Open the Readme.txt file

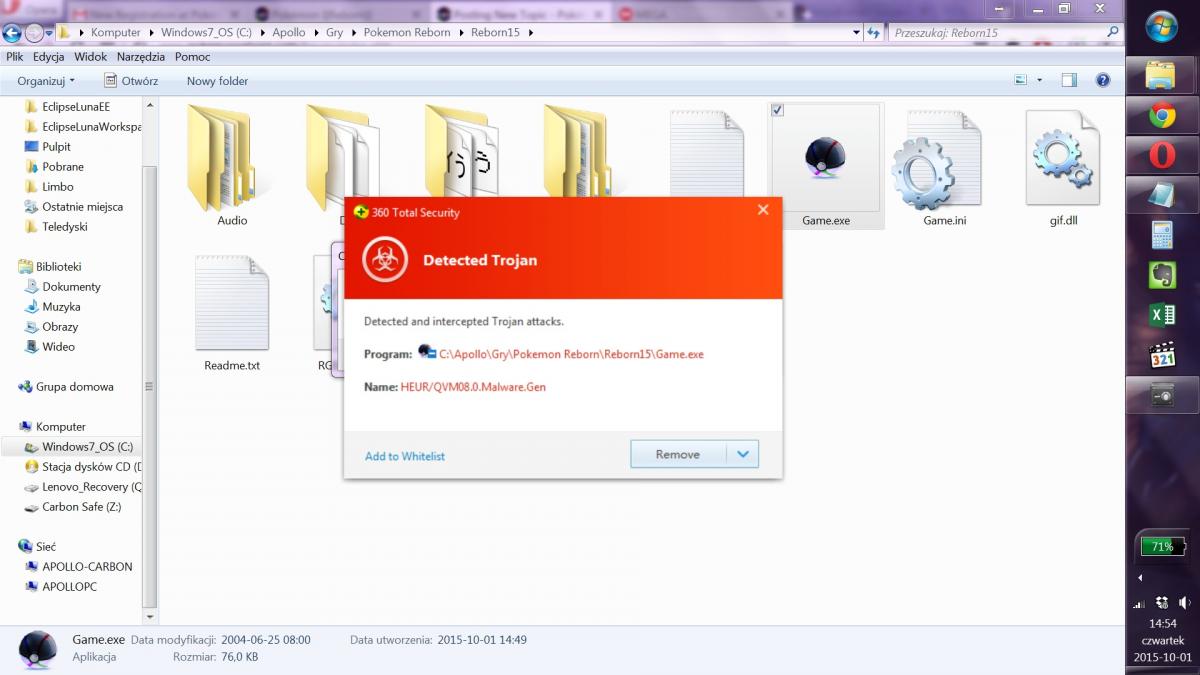point(231,305)
